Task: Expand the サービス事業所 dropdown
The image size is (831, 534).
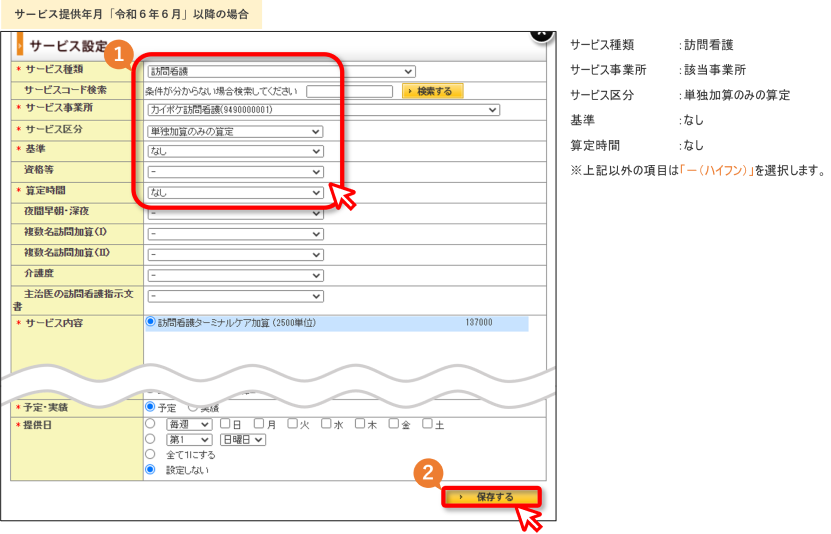Action: (x=323, y=110)
